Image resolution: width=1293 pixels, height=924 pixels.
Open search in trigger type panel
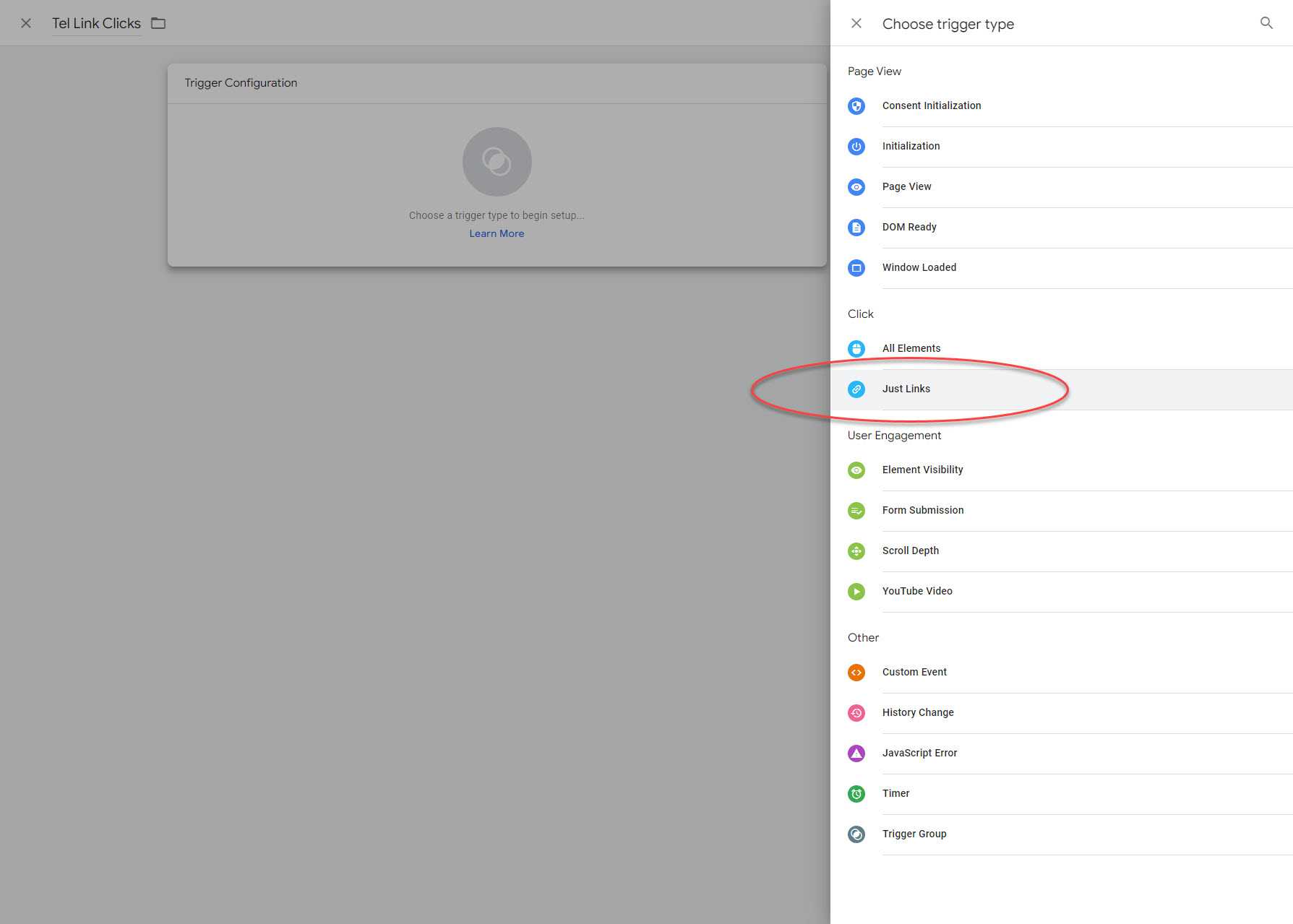(1266, 23)
